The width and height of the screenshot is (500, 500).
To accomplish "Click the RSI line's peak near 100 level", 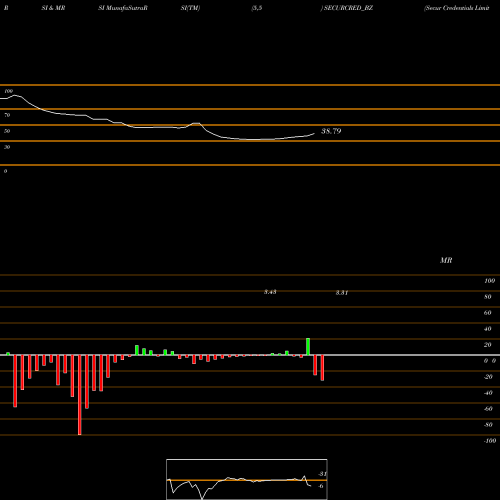I will point(15,96).
